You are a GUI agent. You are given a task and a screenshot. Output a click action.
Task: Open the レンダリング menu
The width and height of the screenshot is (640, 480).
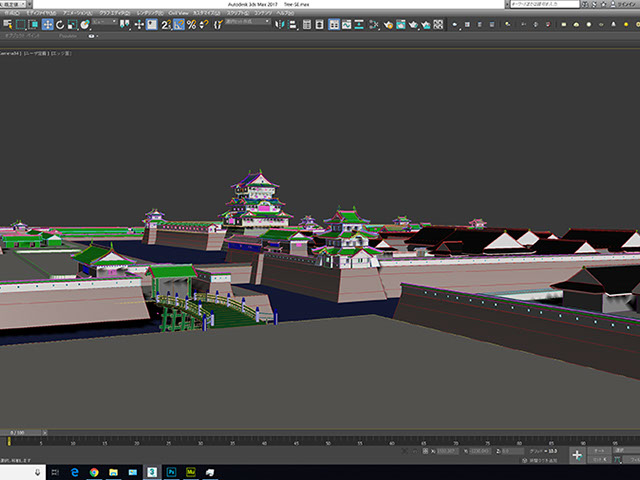[149, 13]
